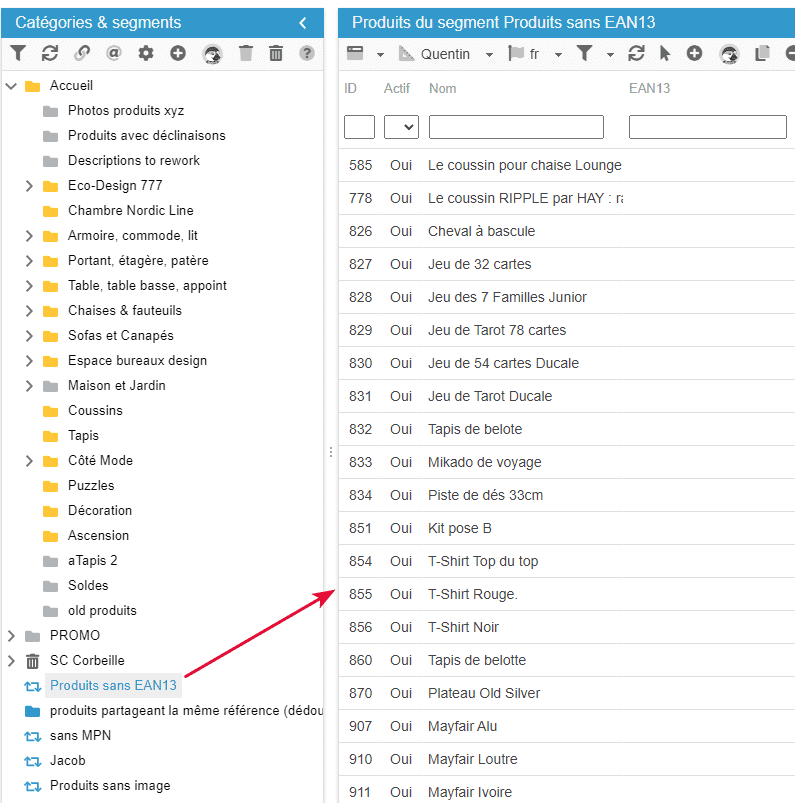Click the help question mark icon

click(307, 53)
